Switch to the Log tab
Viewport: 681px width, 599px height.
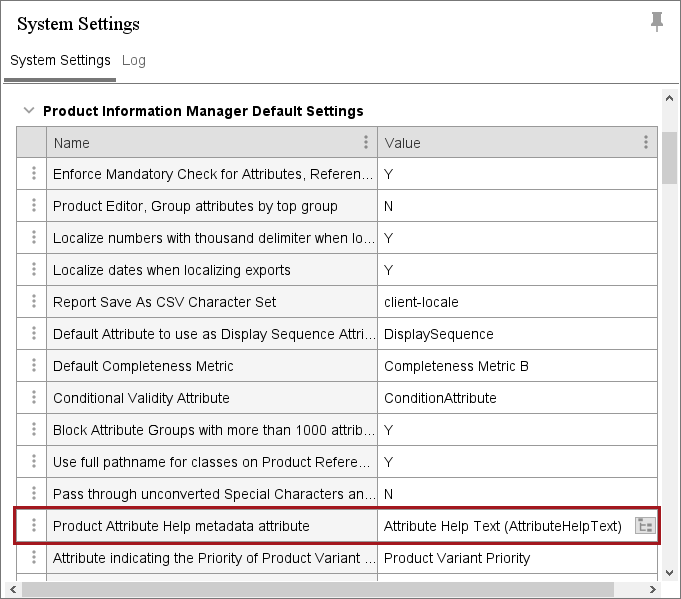pos(134,60)
